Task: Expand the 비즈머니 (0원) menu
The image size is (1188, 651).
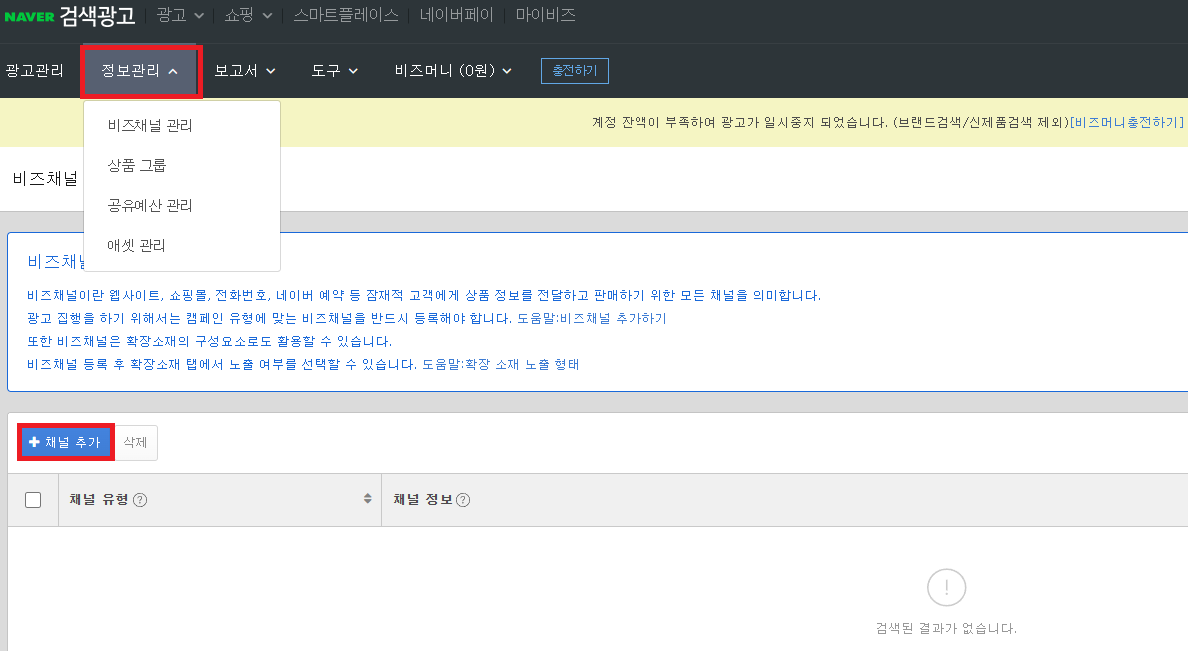Action: tap(453, 70)
